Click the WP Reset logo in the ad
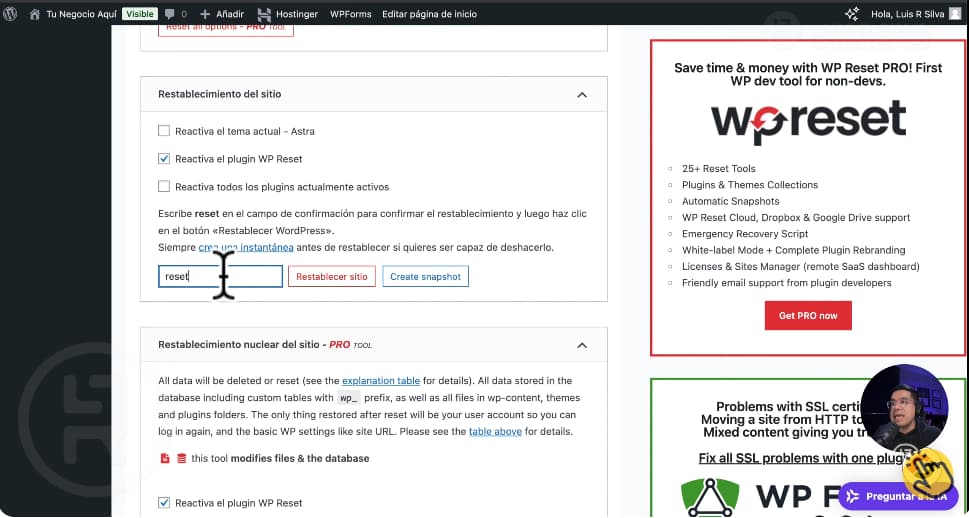The width and height of the screenshot is (969, 518). [x=808, y=122]
